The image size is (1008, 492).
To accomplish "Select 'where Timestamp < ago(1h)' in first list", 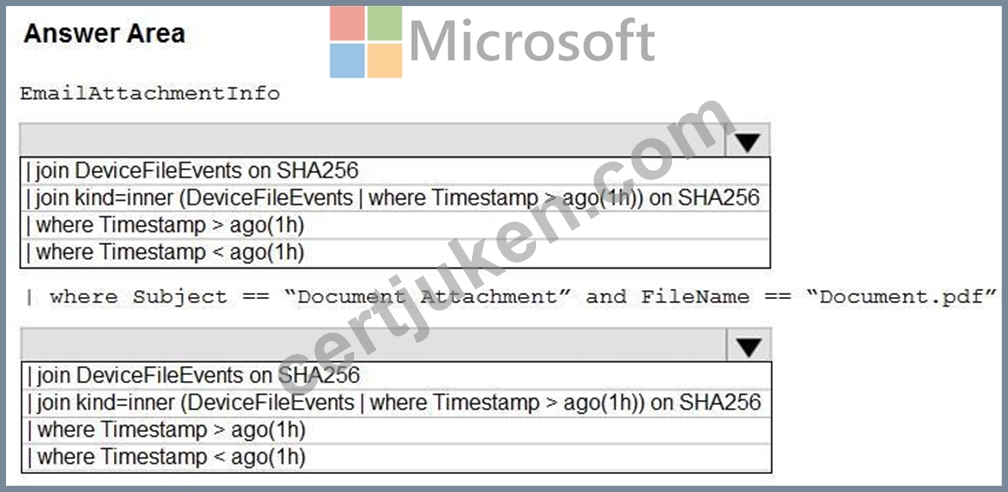I will [x=395, y=253].
